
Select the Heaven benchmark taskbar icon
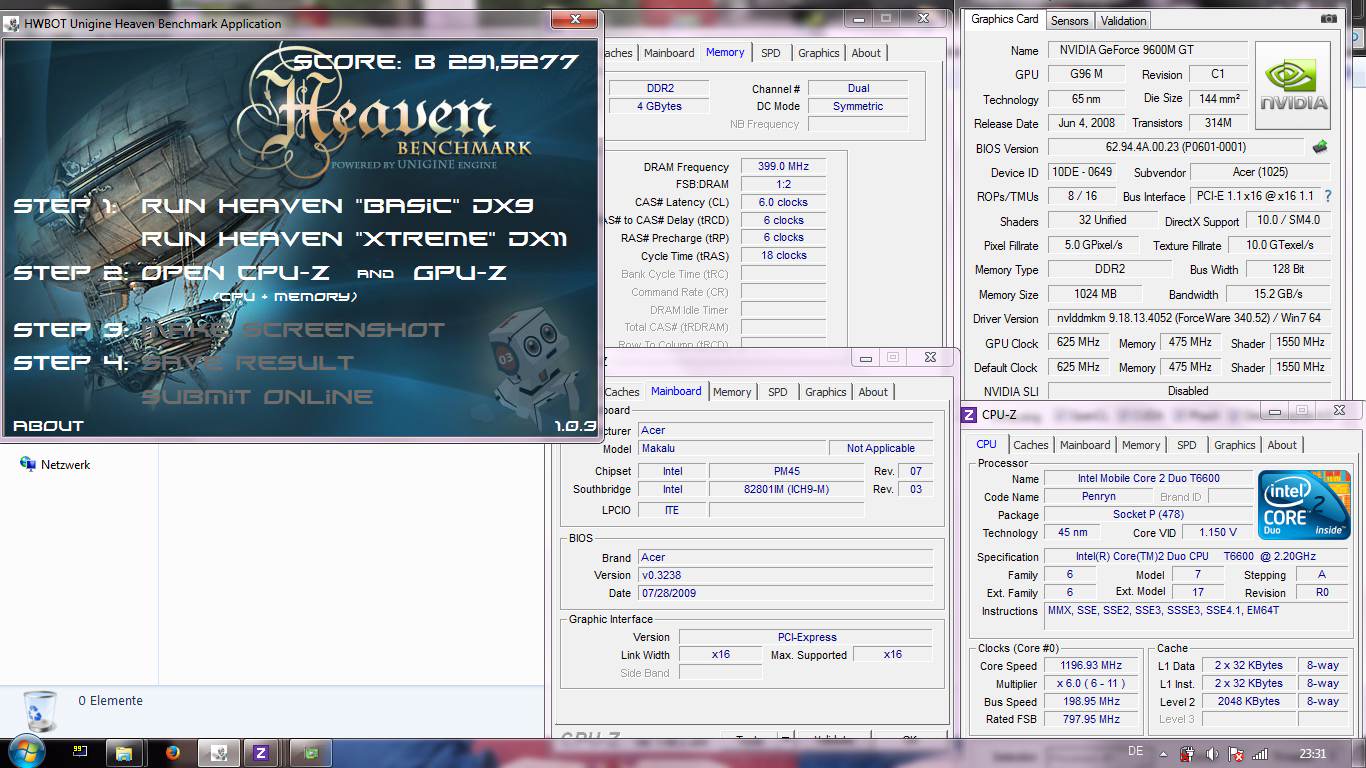click(x=218, y=752)
